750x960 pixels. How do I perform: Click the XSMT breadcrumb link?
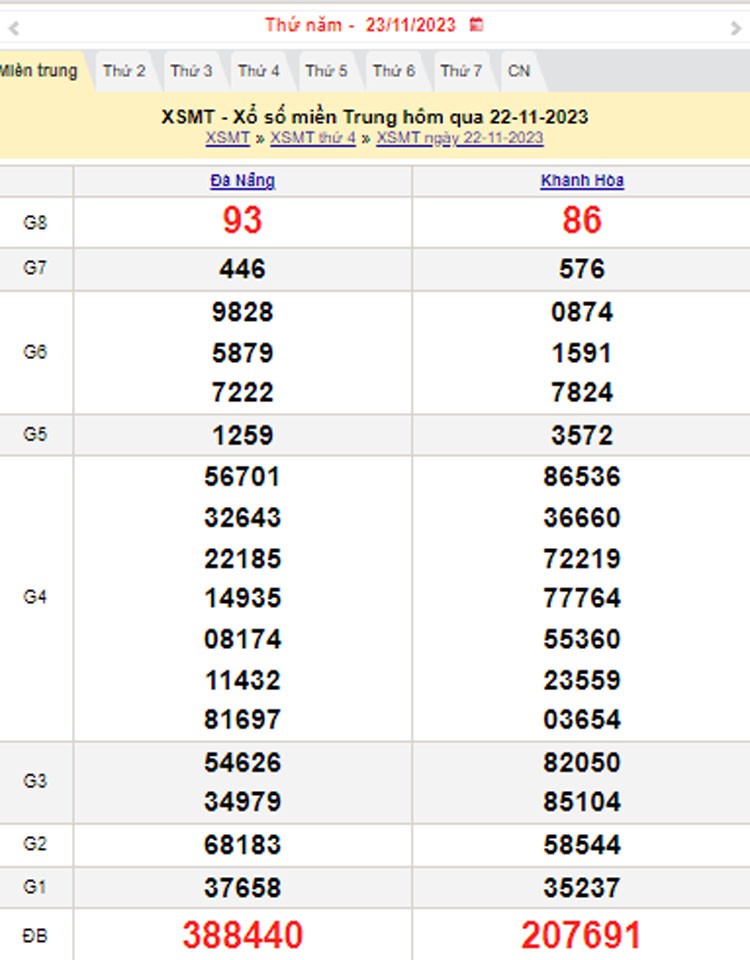tap(227, 138)
